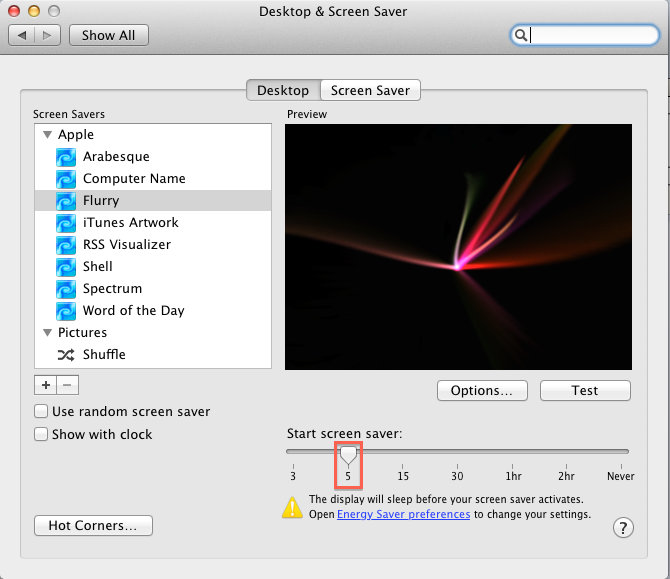This screenshot has width=670, height=579.
Task: Collapse the Pictures group triangle
Action: click(47, 332)
